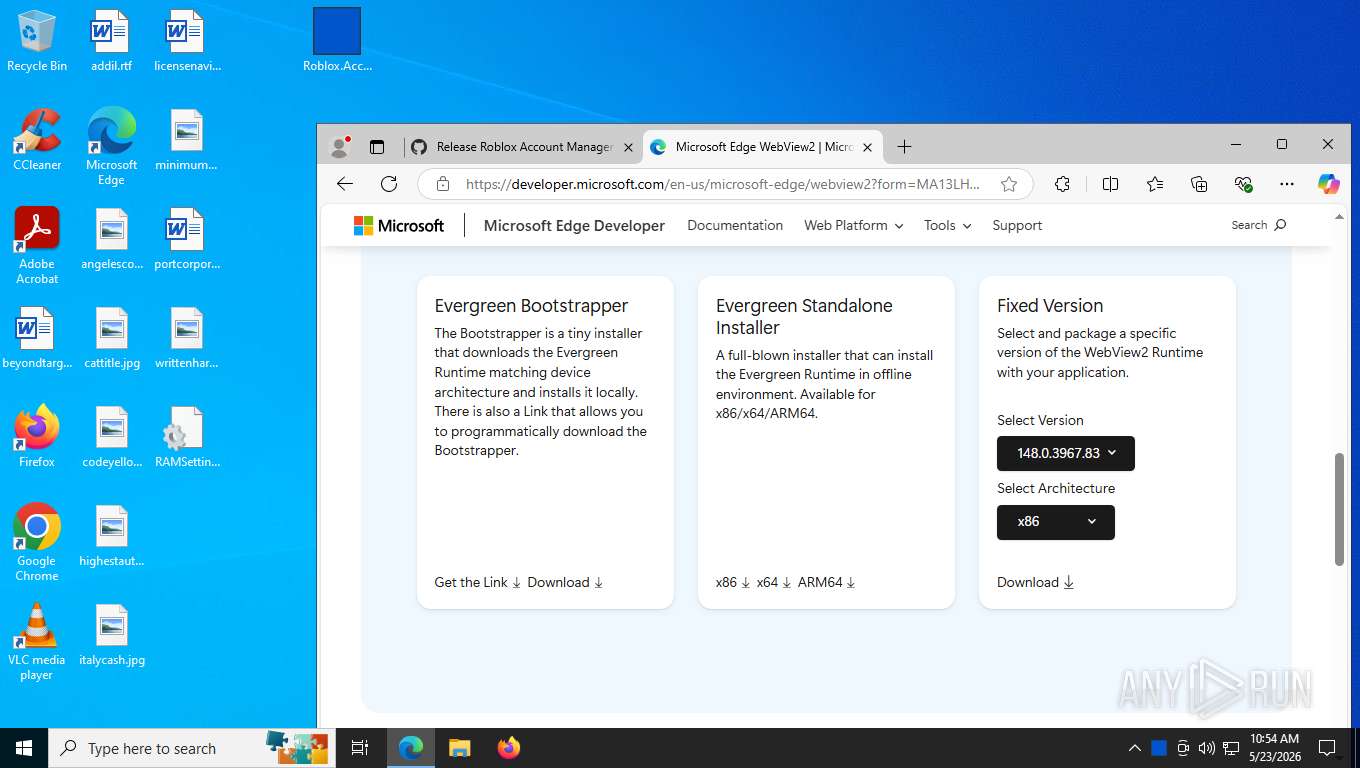Switch to Release Roblox Account Manager tab
This screenshot has width=1360, height=768.
coord(523,147)
